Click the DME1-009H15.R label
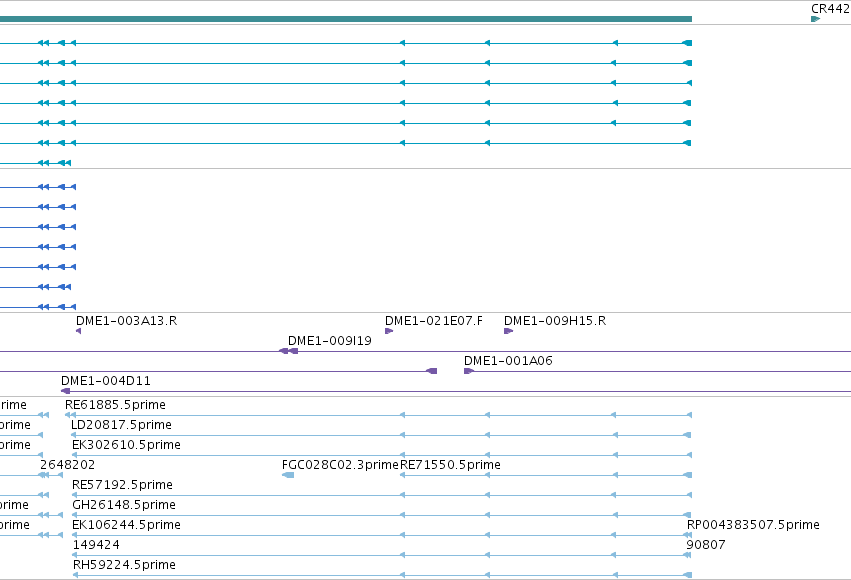 pos(555,321)
